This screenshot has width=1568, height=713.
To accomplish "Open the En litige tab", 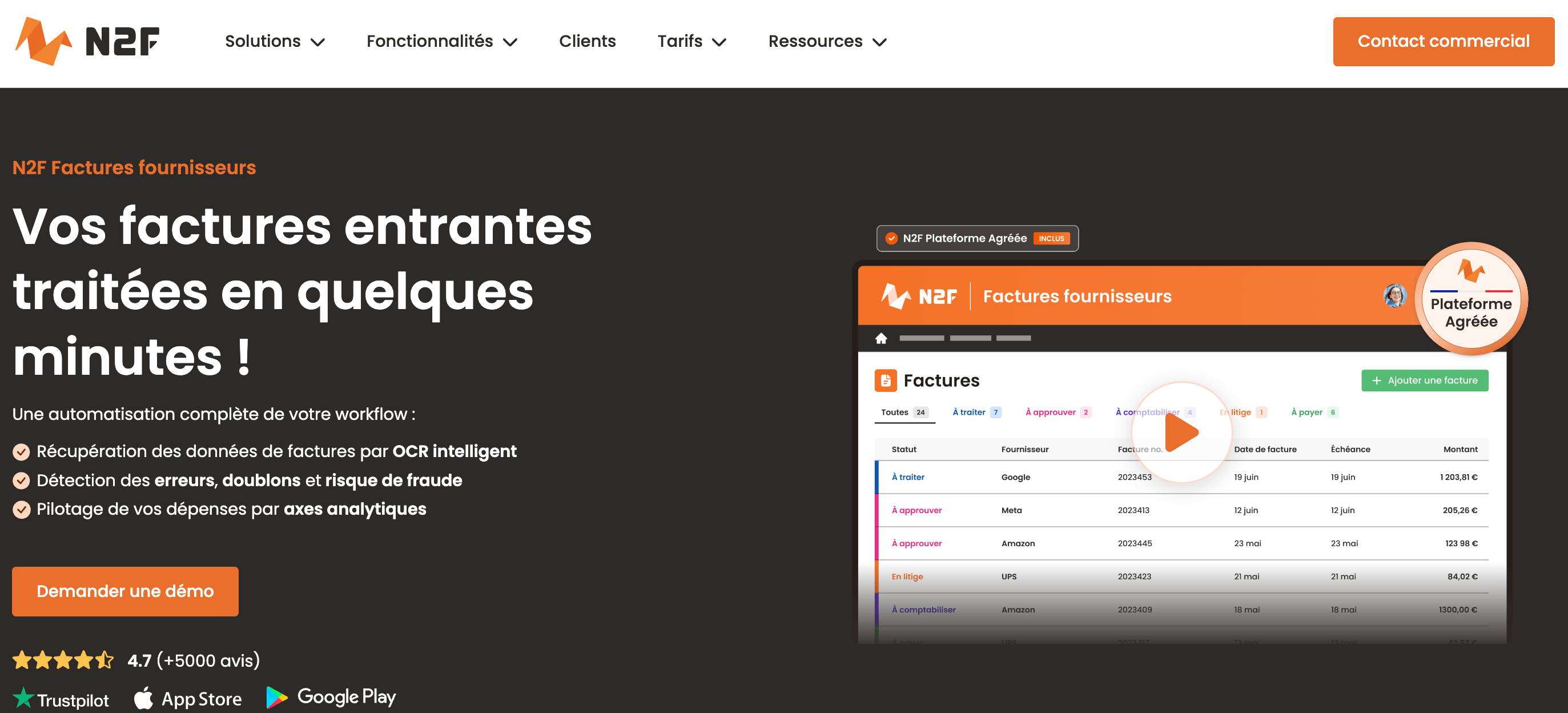I will pos(1243,412).
